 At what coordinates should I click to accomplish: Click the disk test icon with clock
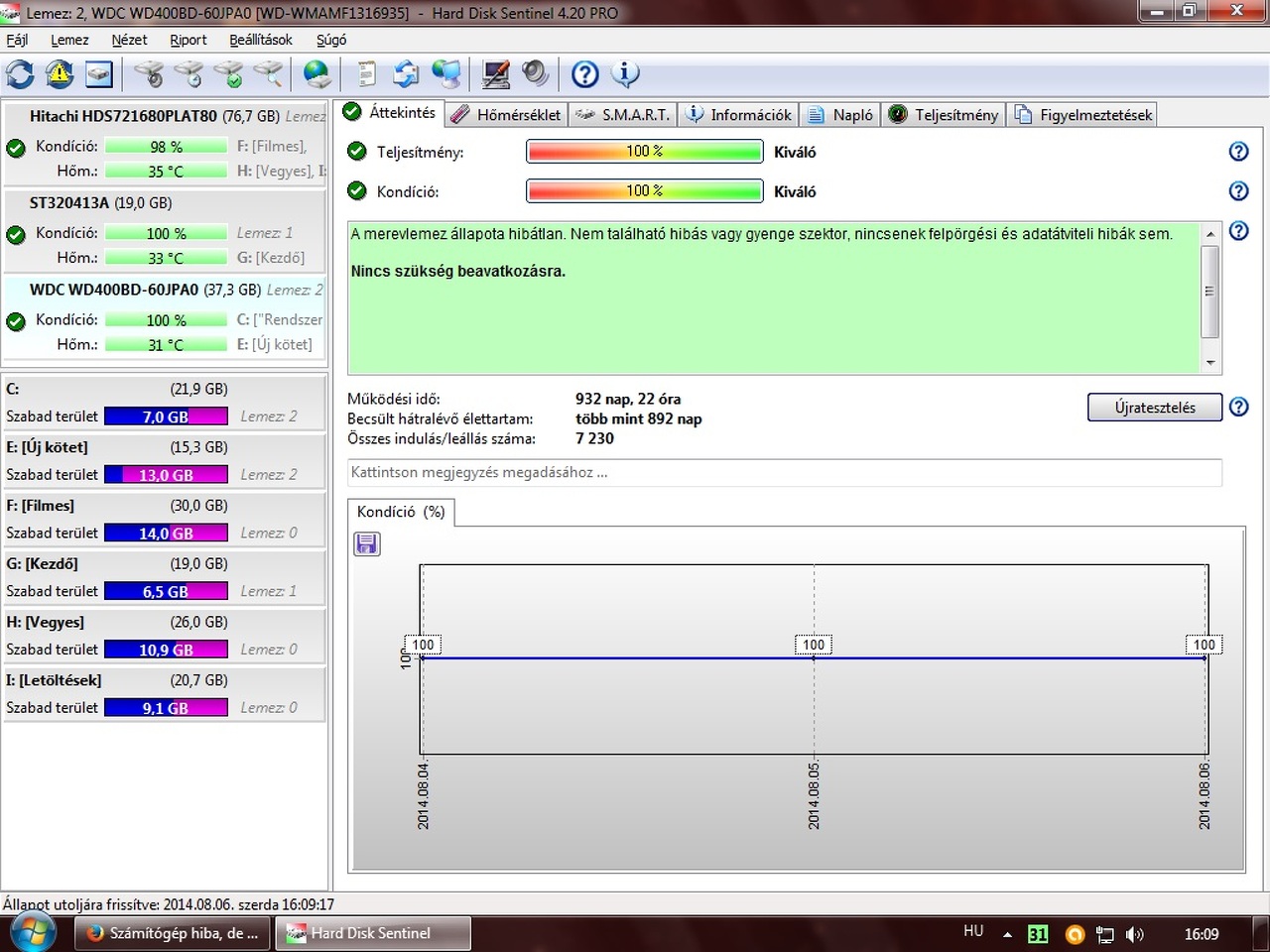point(189,74)
